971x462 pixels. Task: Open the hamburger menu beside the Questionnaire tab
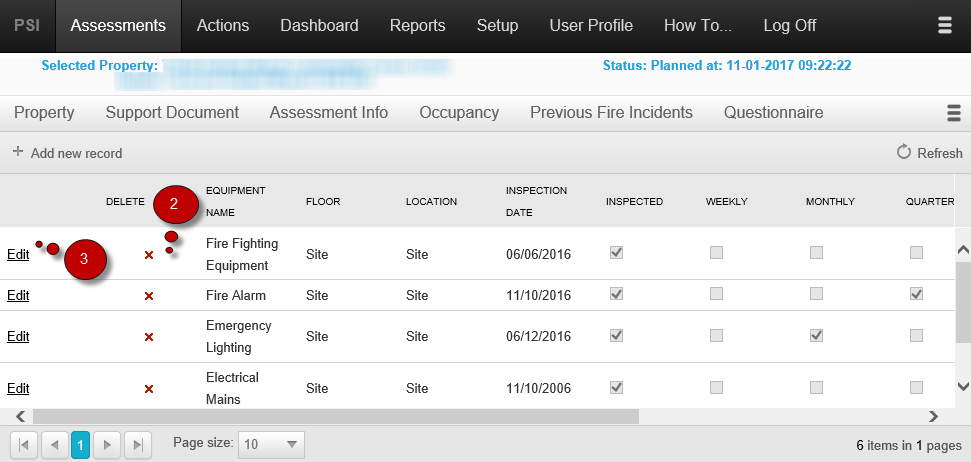954,113
